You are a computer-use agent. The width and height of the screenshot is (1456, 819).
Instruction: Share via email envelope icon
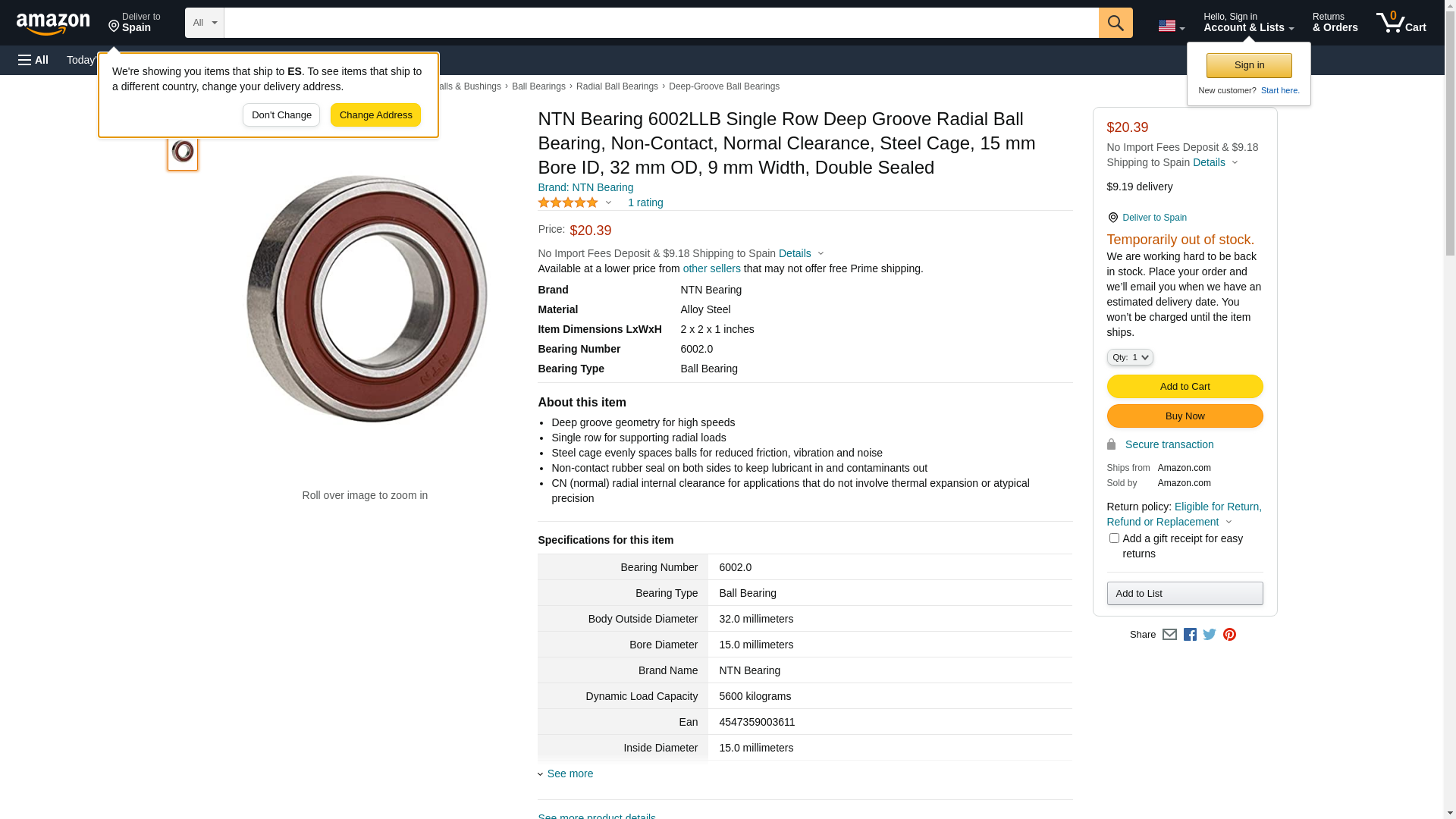[x=1169, y=635]
